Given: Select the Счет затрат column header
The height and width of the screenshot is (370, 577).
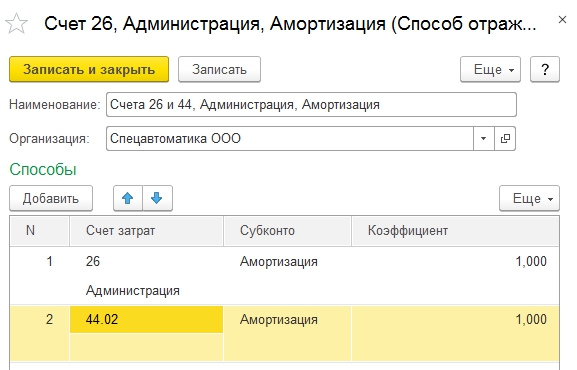Looking at the screenshot, I should 146,231.
